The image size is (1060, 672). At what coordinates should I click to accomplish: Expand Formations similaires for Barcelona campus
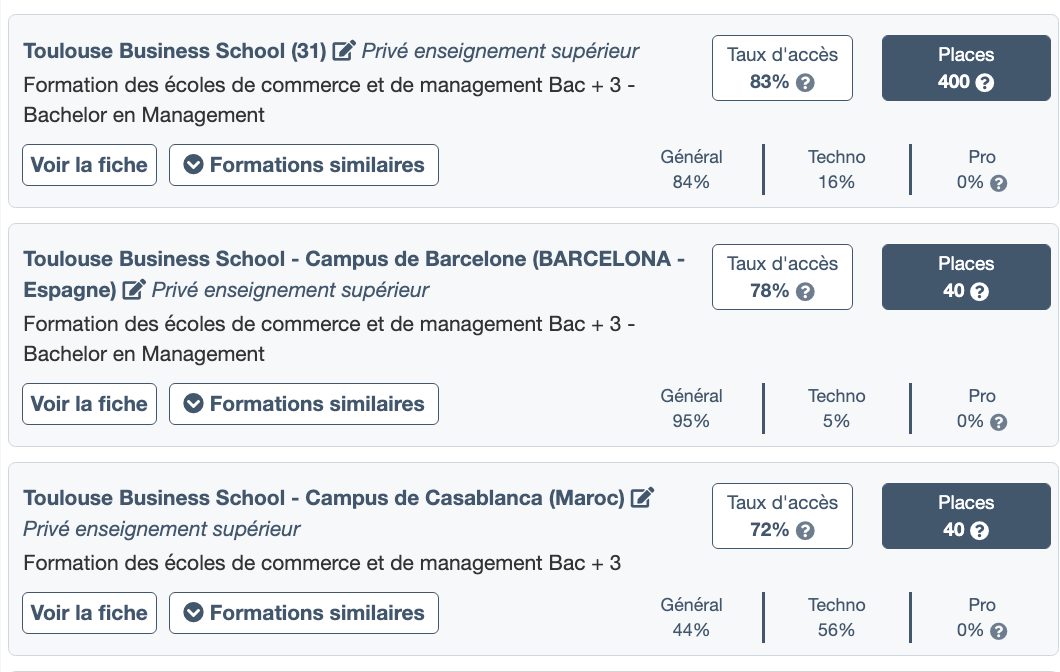(x=304, y=404)
